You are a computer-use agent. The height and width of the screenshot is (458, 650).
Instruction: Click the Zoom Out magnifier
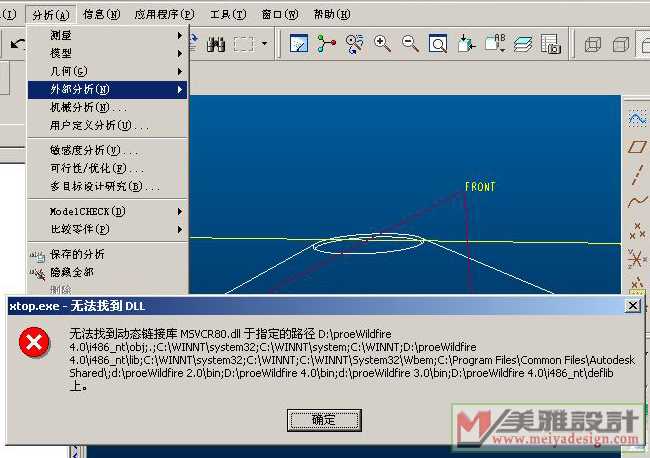click(x=410, y=44)
